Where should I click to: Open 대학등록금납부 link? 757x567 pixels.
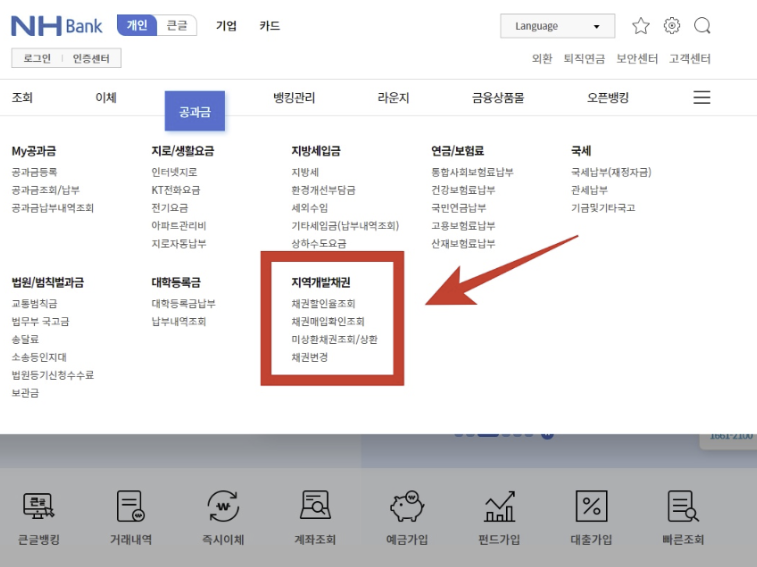[x=183, y=303]
